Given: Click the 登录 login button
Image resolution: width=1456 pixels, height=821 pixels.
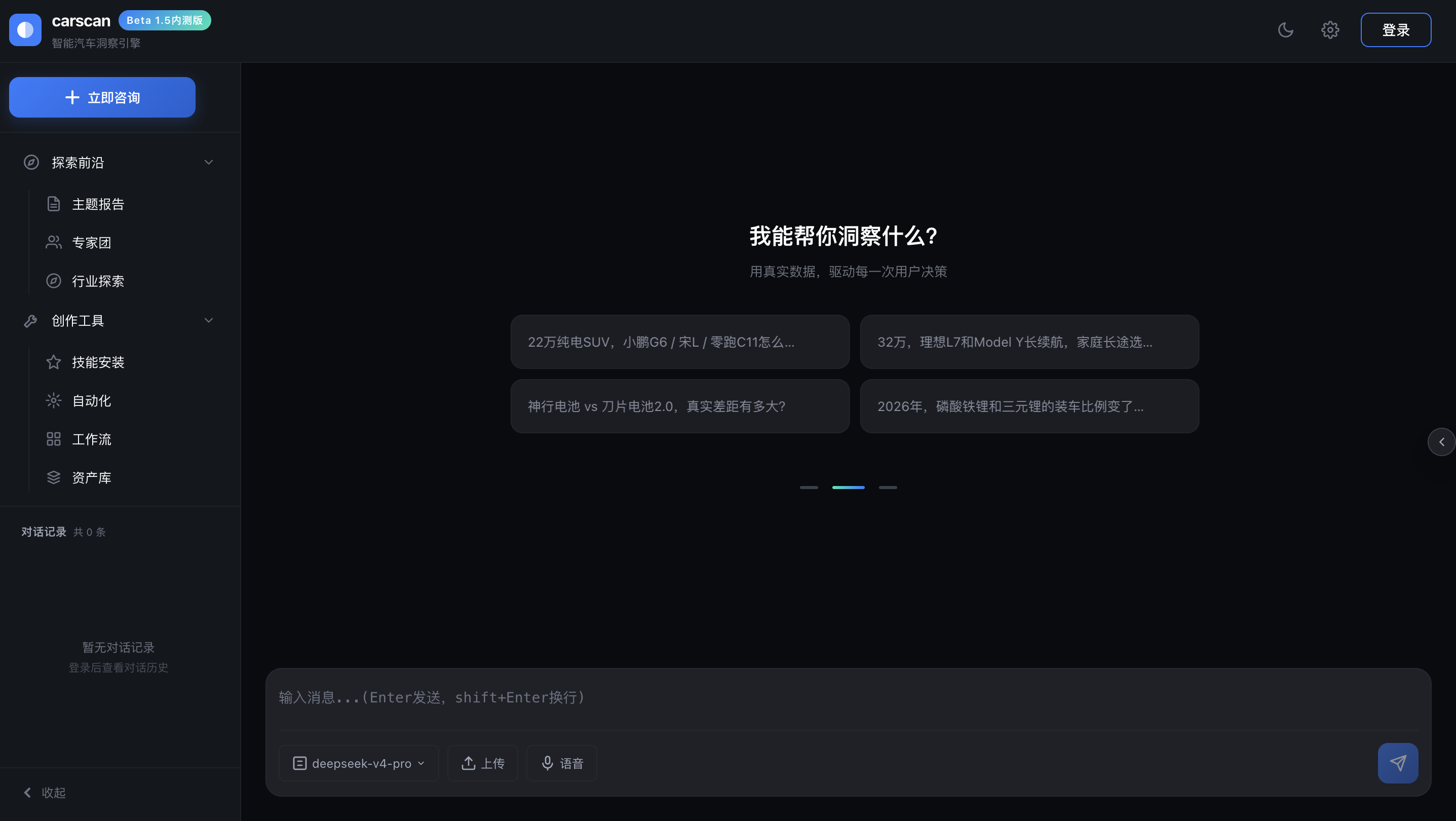Looking at the screenshot, I should [x=1396, y=30].
